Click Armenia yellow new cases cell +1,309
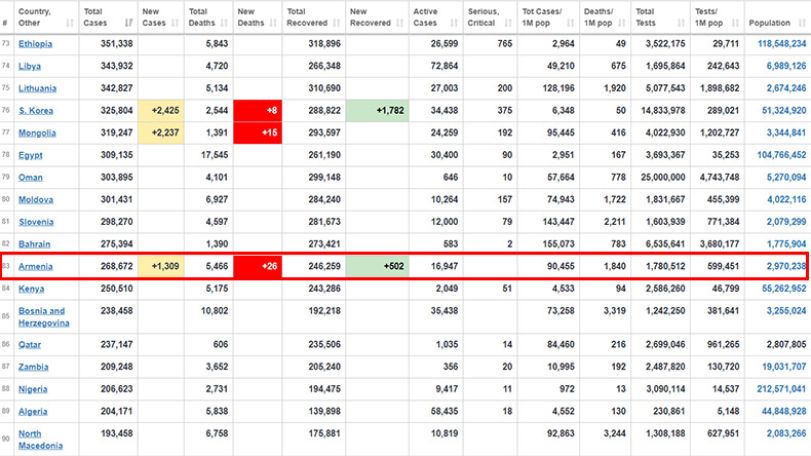This screenshot has height=456, width=811. (161, 266)
